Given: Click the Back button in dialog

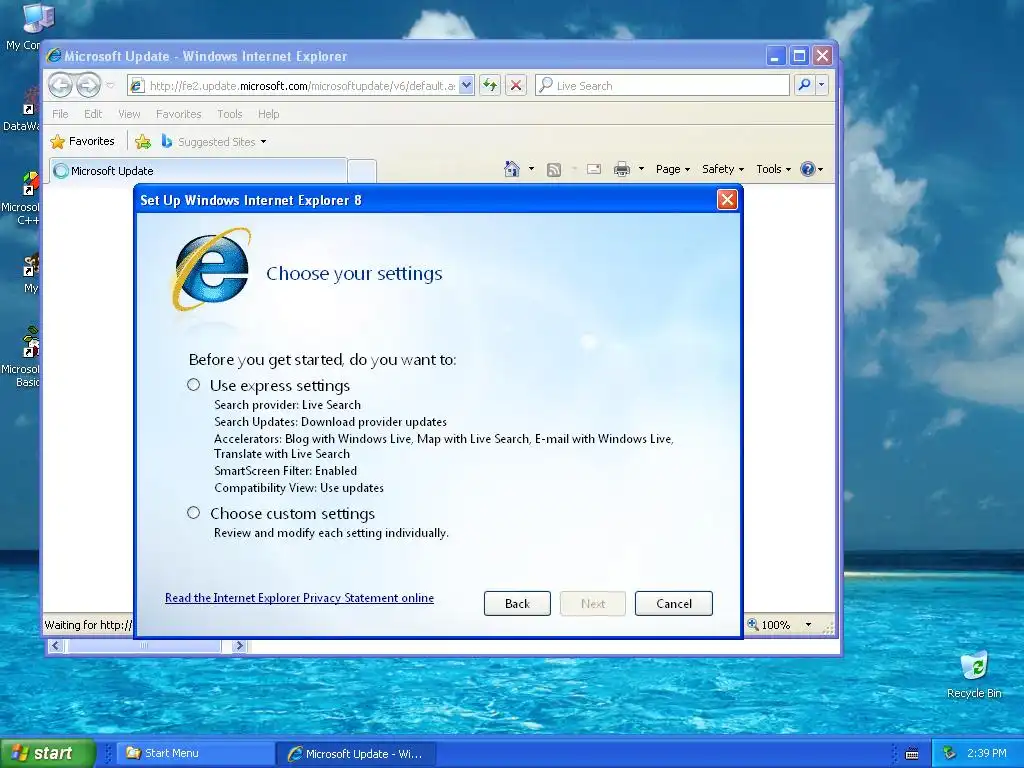Looking at the screenshot, I should [517, 603].
